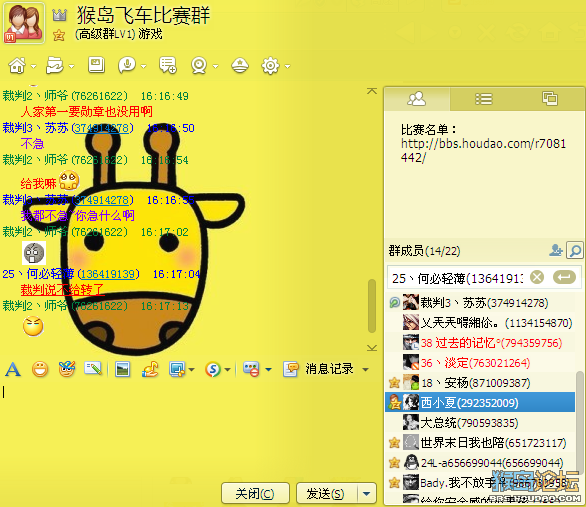Open group settings gear icon
This screenshot has height=507, width=586.
tap(270, 66)
